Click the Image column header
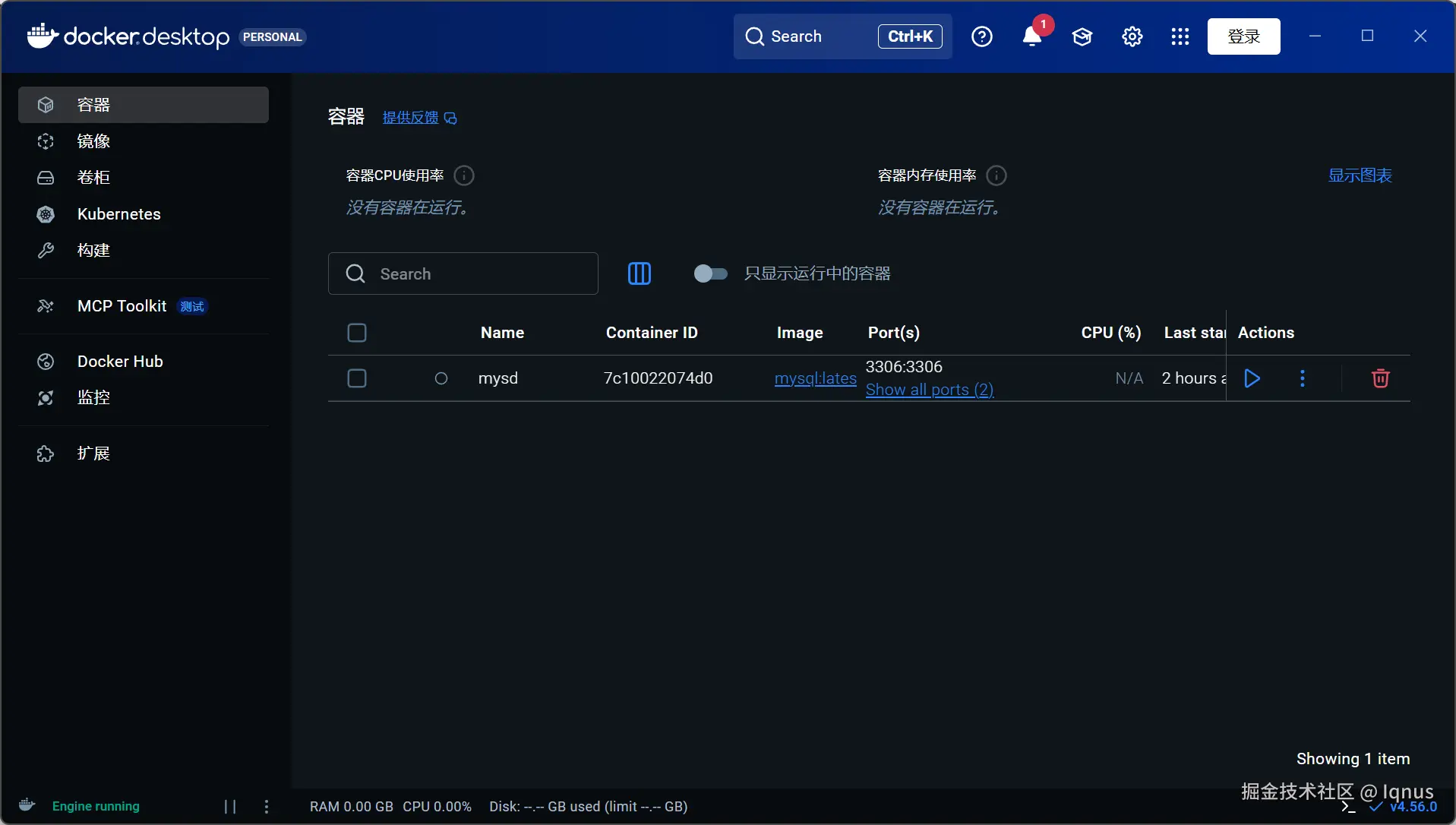Viewport: 1456px width, 825px height. click(800, 333)
